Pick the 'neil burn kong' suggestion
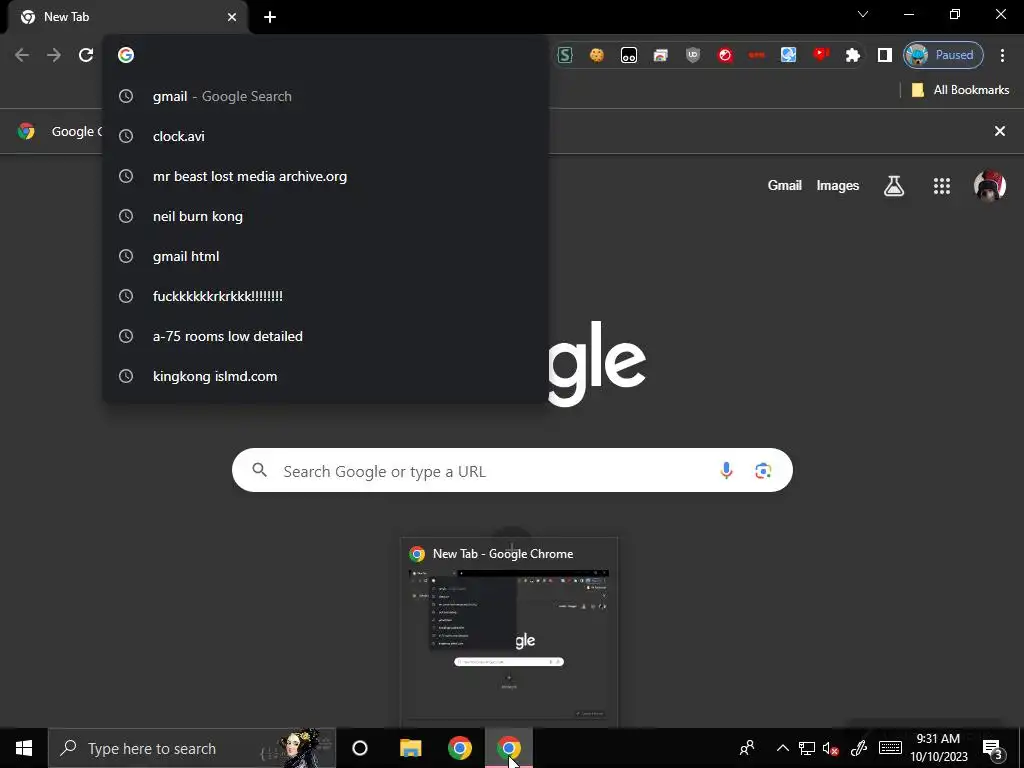 [x=325, y=216]
